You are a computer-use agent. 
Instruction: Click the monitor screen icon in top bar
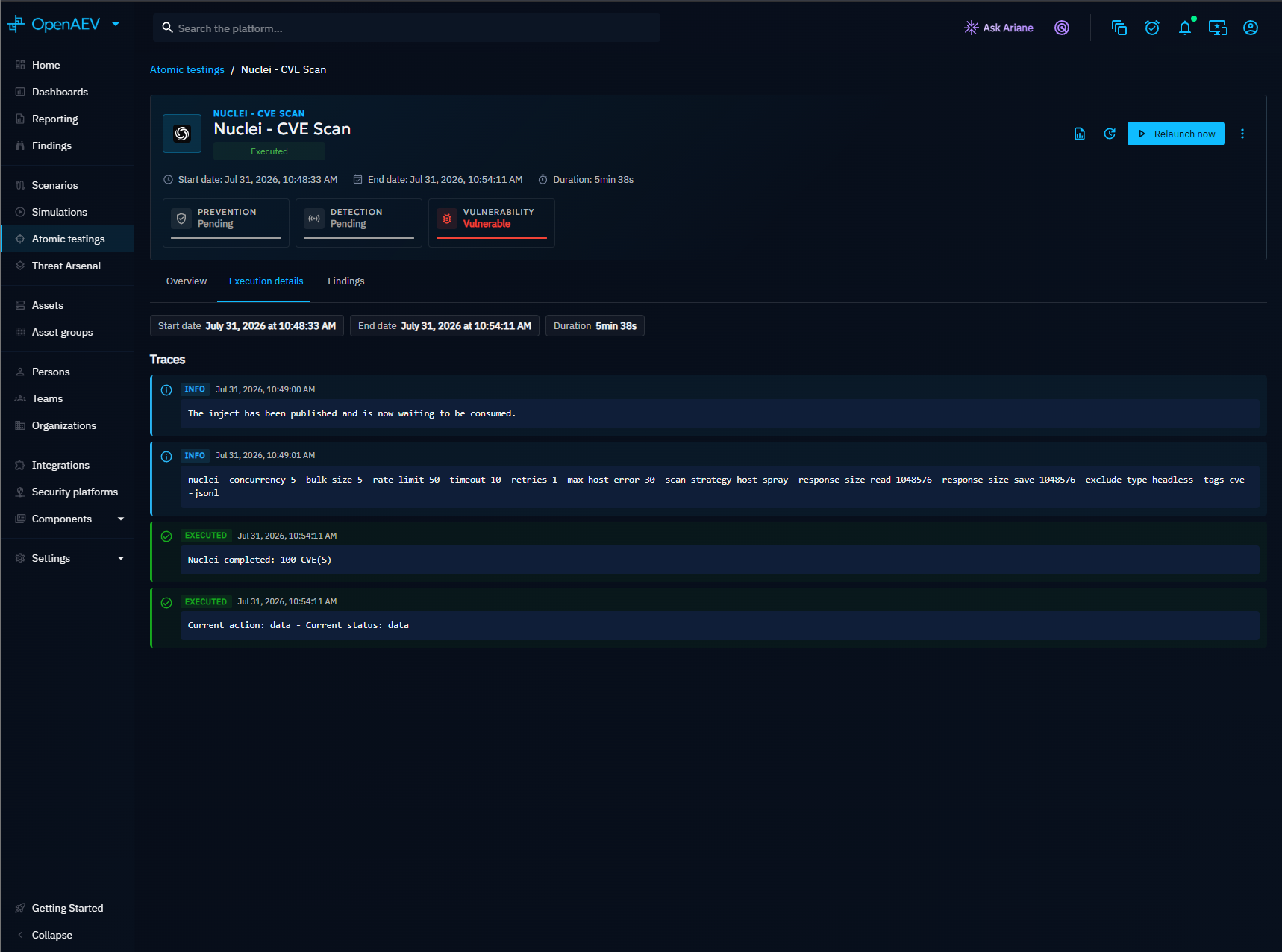point(1218,28)
